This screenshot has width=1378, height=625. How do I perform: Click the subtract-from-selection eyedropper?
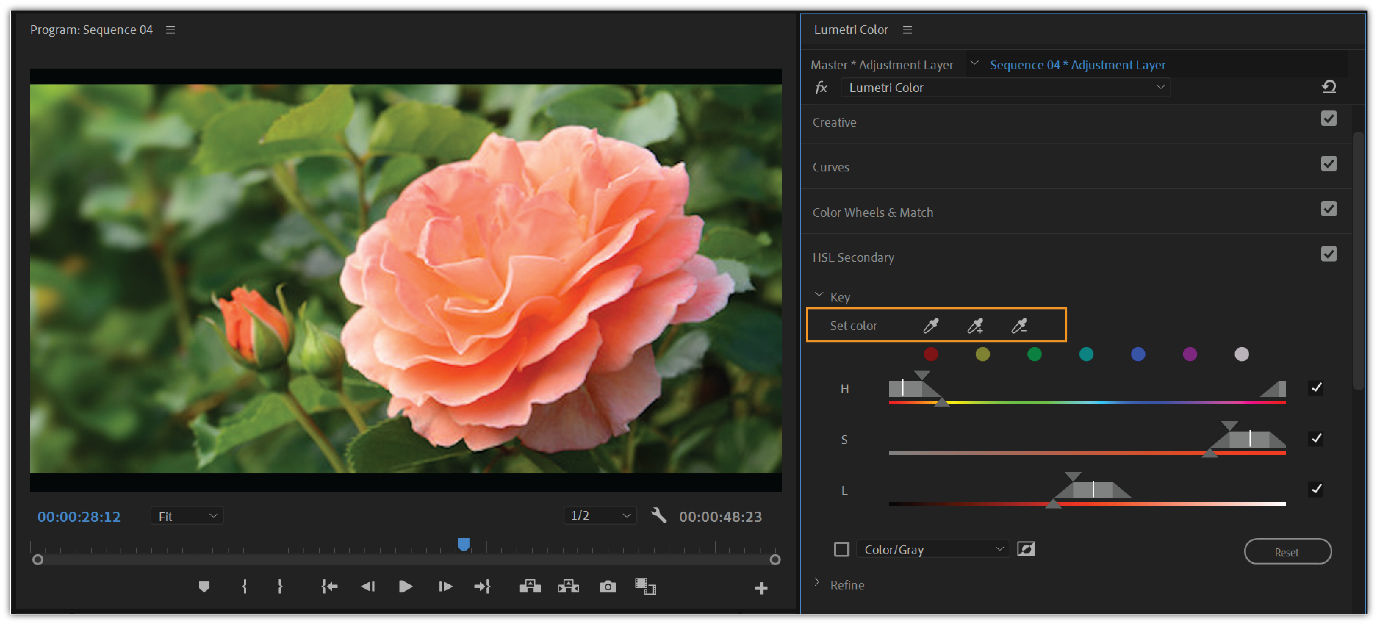pyautogui.click(x=1019, y=325)
